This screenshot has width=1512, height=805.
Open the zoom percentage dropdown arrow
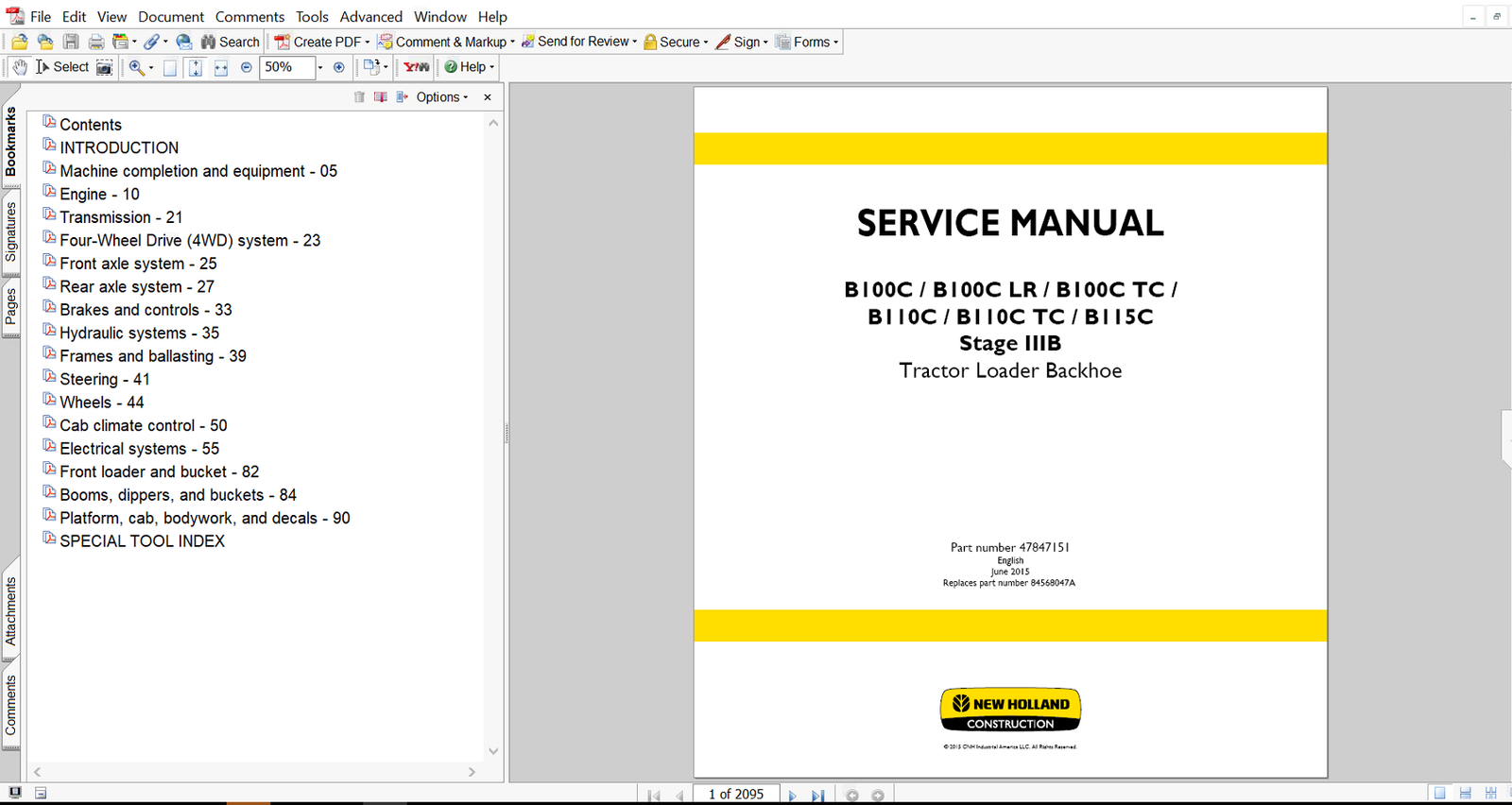coord(320,67)
